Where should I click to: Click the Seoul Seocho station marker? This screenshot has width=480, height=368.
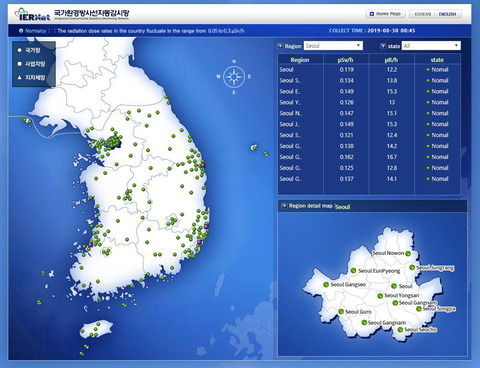click(400, 330)
